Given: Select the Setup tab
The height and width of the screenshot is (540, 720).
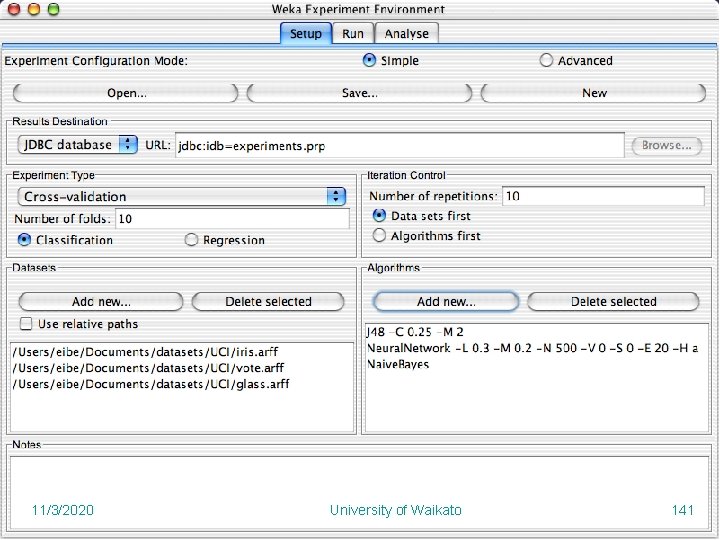Looking at the screenshot, I should 305,33.
